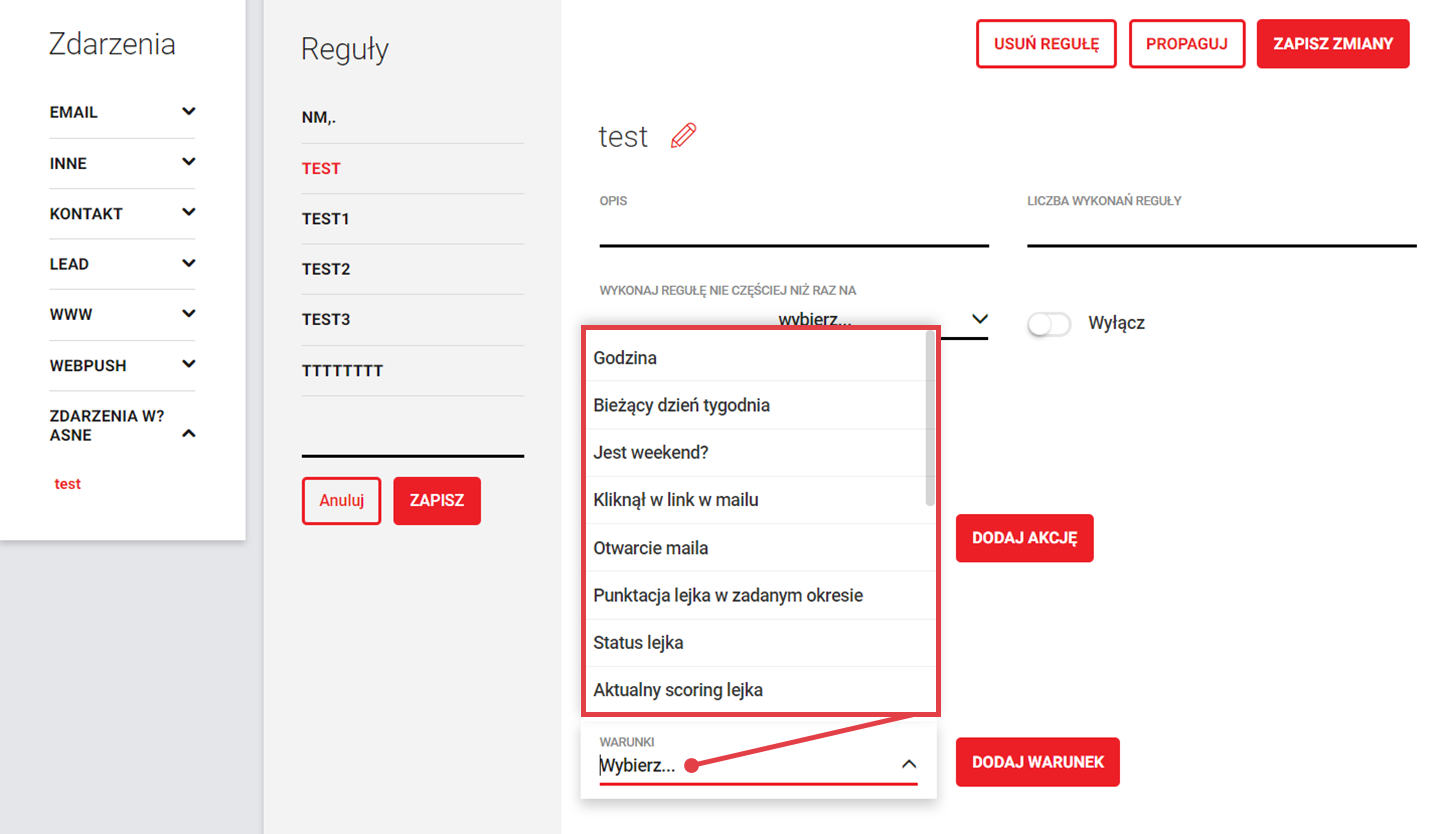Open the TEST2 rule in the list
Viewport: 1441px width, 834px height.
point(326,269)
